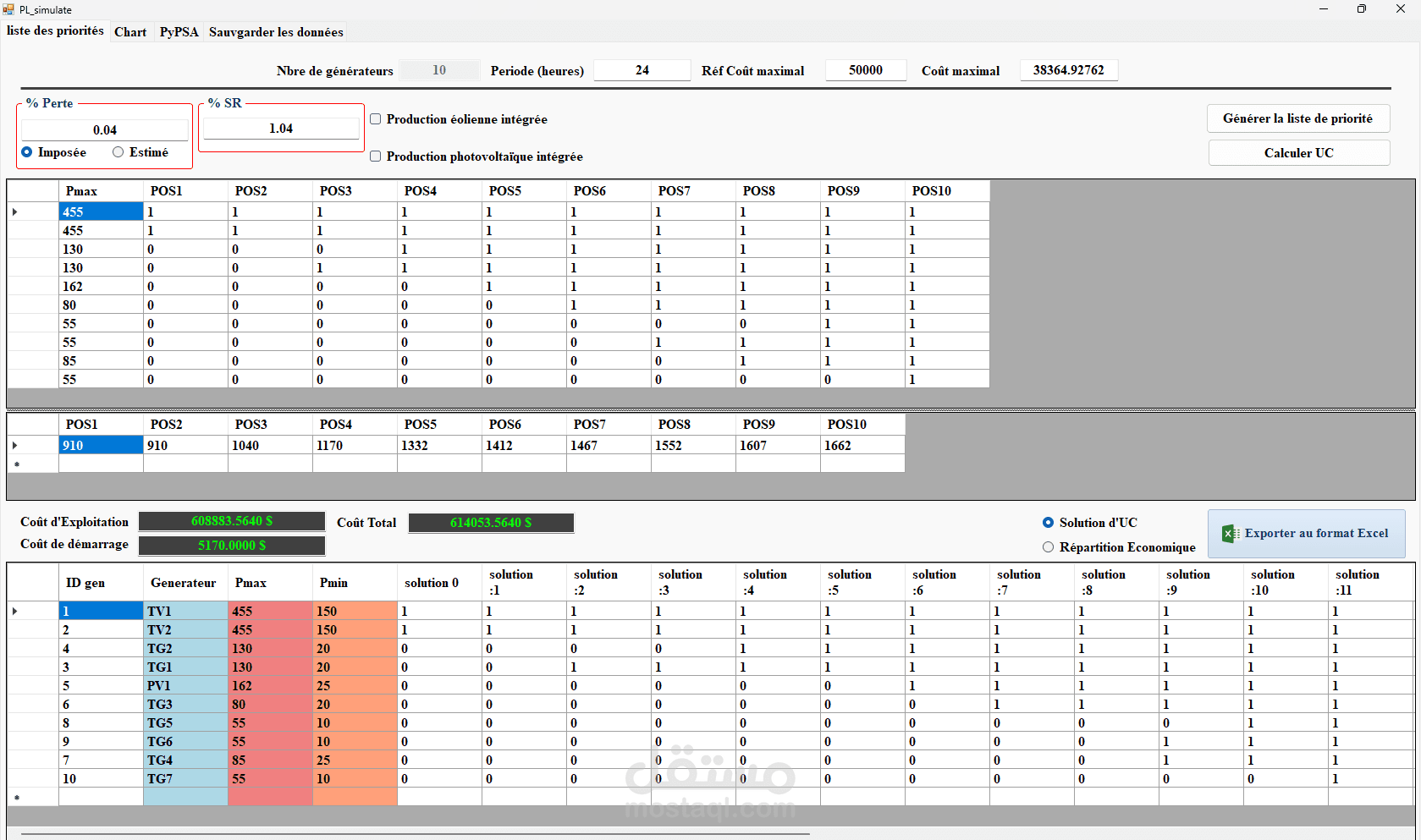Screen dimensions: 1421x840
Task: Go to Sauvgarder les données tab
Action: pyautogui.click(x=276, y=32)
